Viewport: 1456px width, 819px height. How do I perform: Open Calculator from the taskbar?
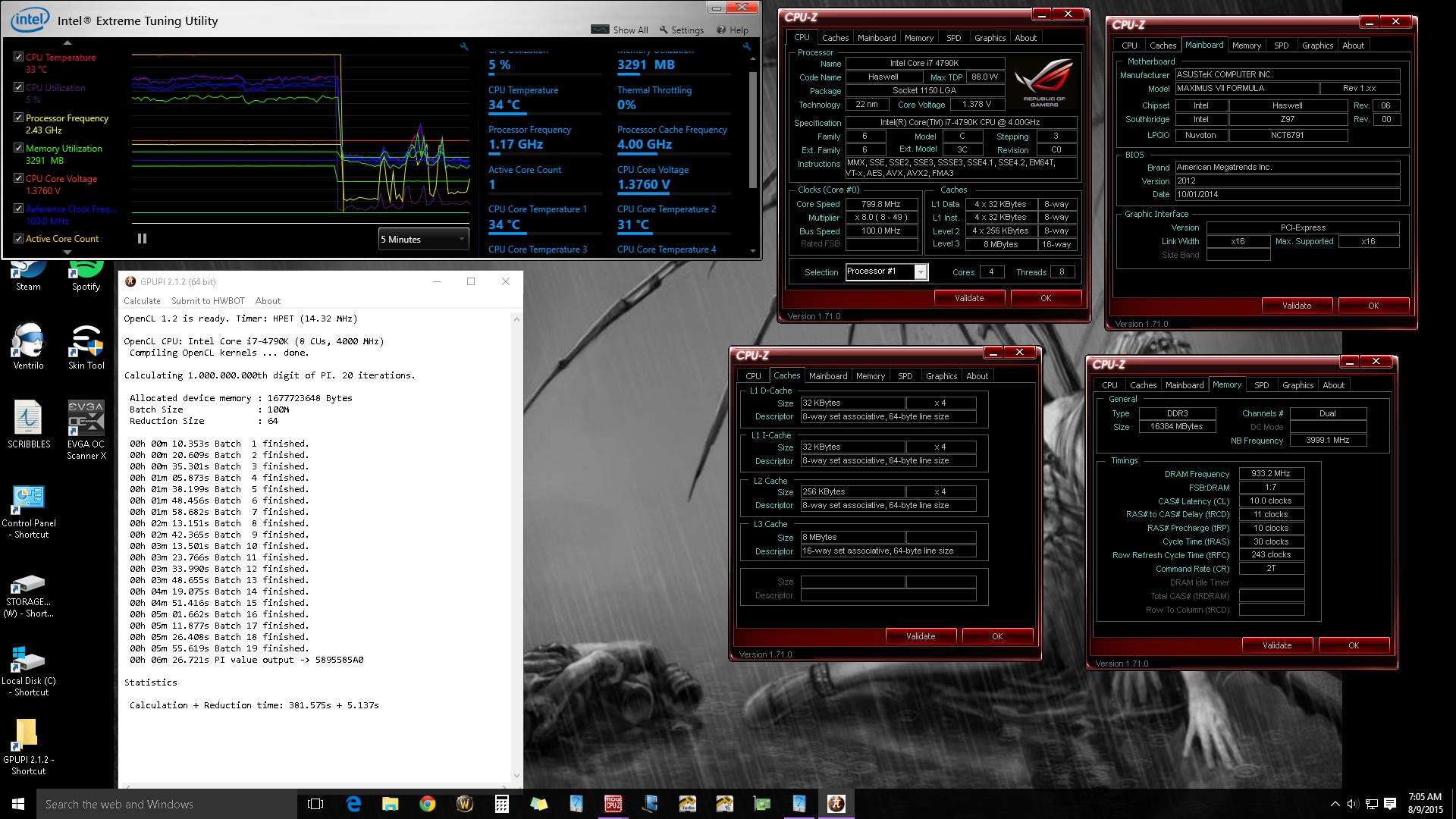pos(501,804)
